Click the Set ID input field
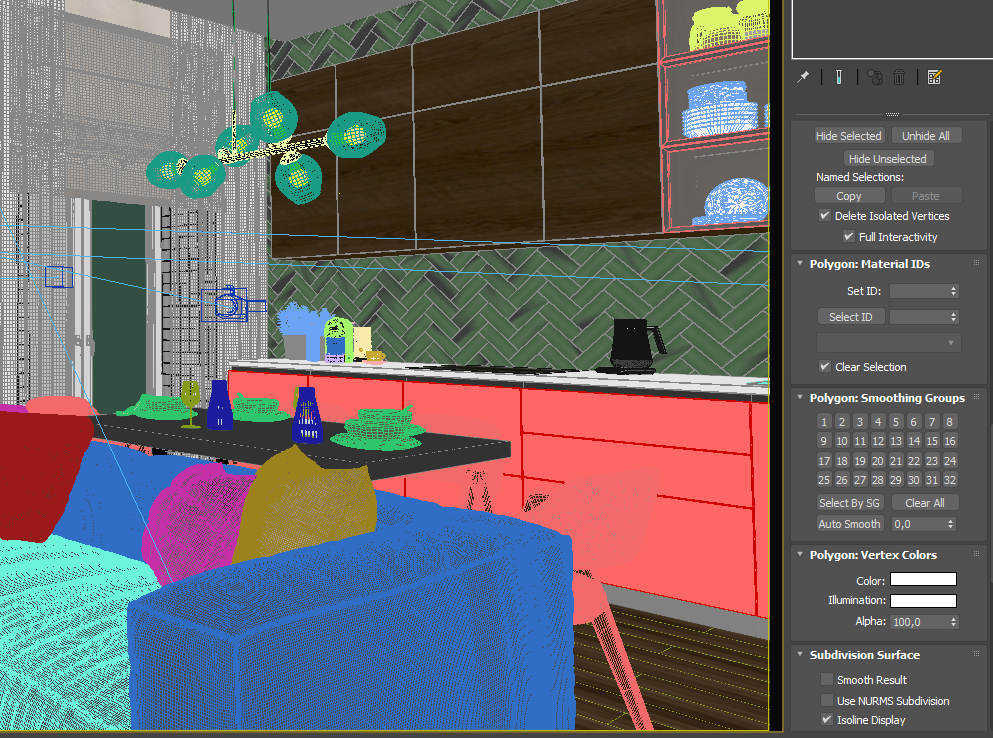This screenshot has width=993, height=738. (919, 291)
